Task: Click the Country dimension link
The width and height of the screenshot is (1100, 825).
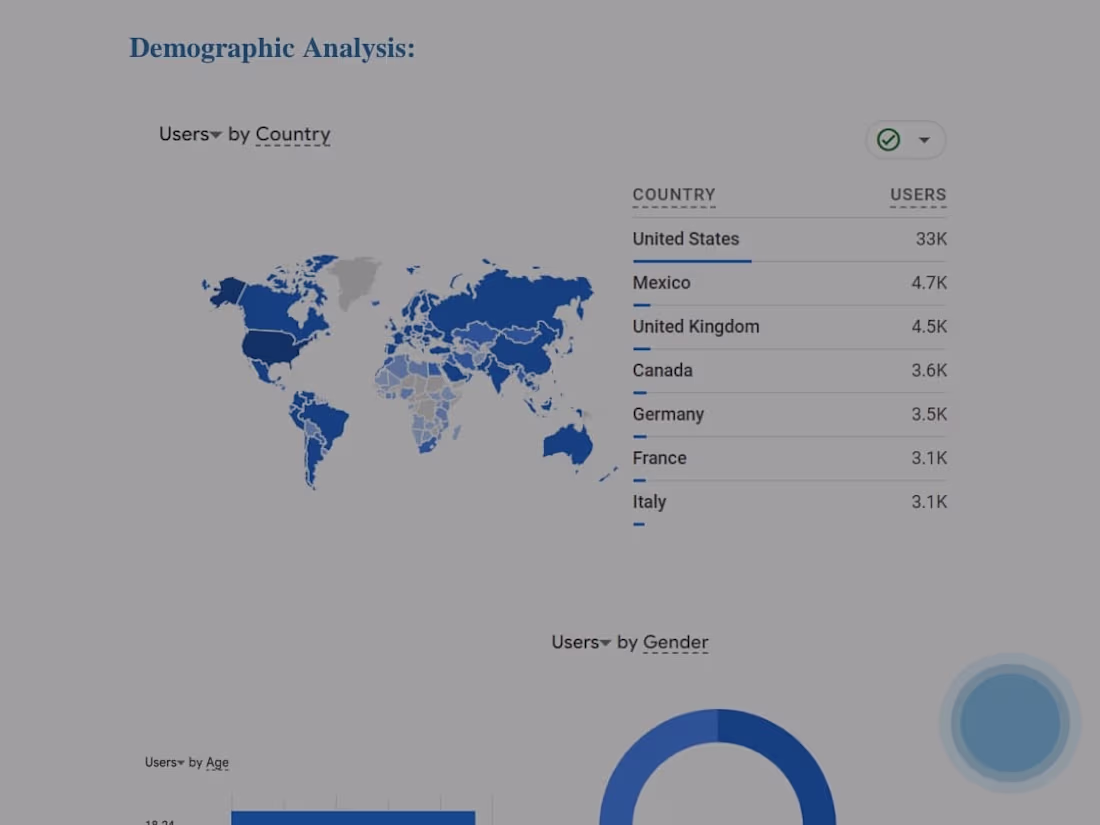Action: tap(293, 134)
